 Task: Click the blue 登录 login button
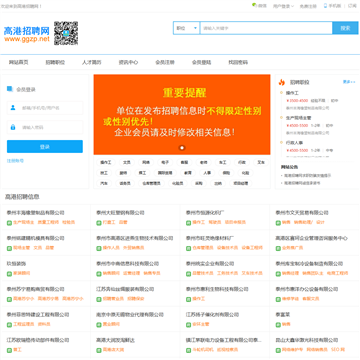point(45,147)
